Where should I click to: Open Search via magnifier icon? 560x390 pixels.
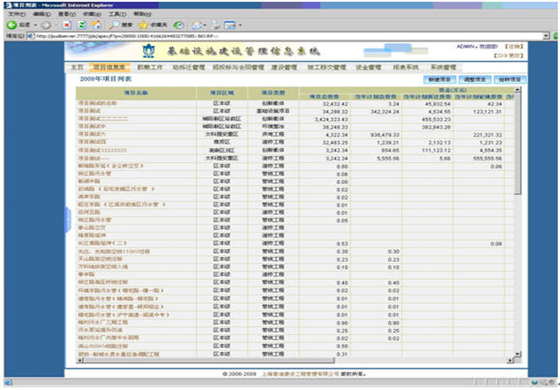coord(114,25)
